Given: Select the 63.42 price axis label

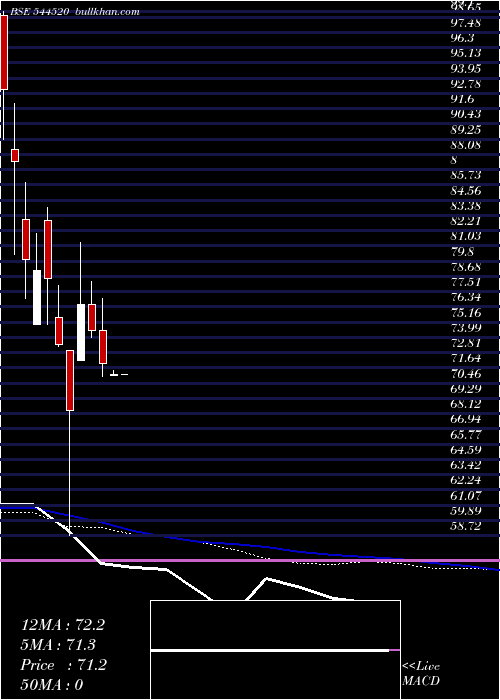Looking at the screenshot, I should click(466, 466).
